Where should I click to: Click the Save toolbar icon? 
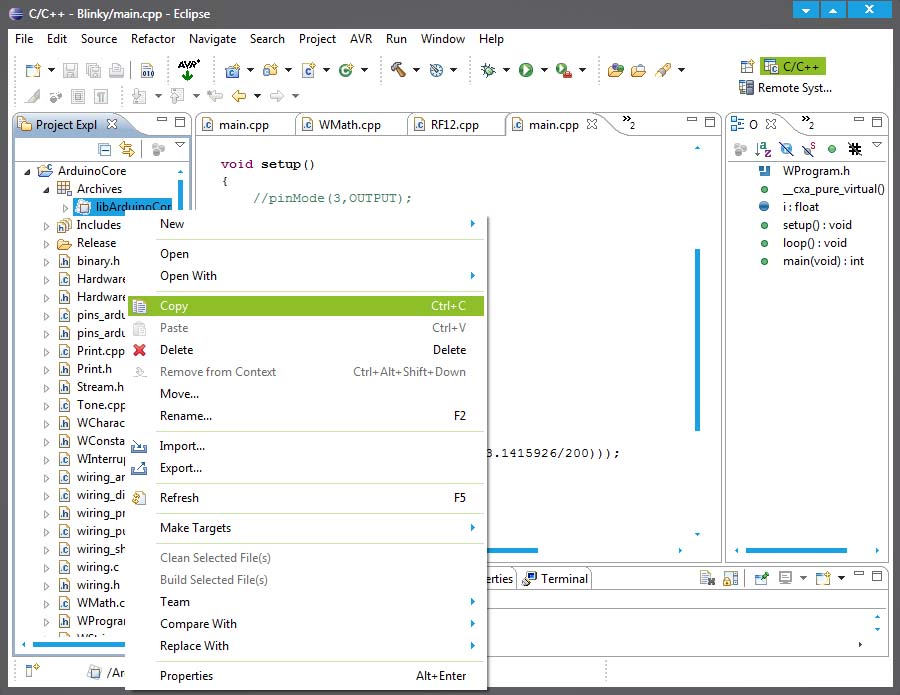coord(70,70)
